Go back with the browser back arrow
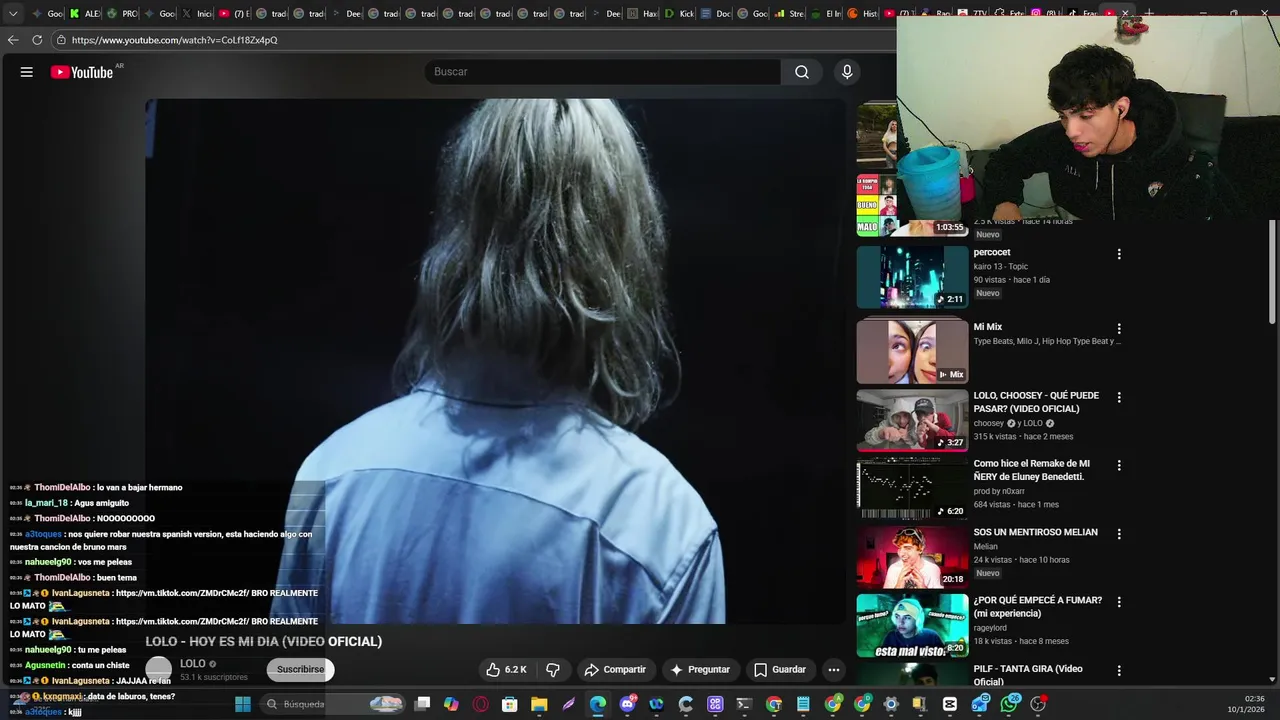 click(x=13, y=40)
